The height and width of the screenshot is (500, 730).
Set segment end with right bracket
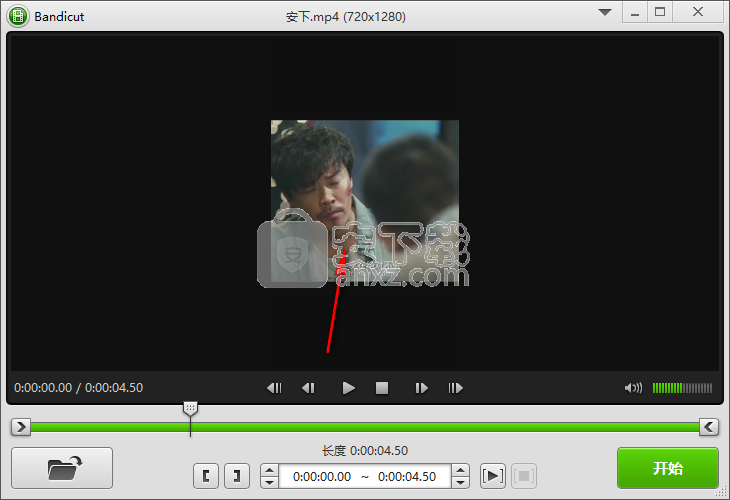[x=236, y=476]
